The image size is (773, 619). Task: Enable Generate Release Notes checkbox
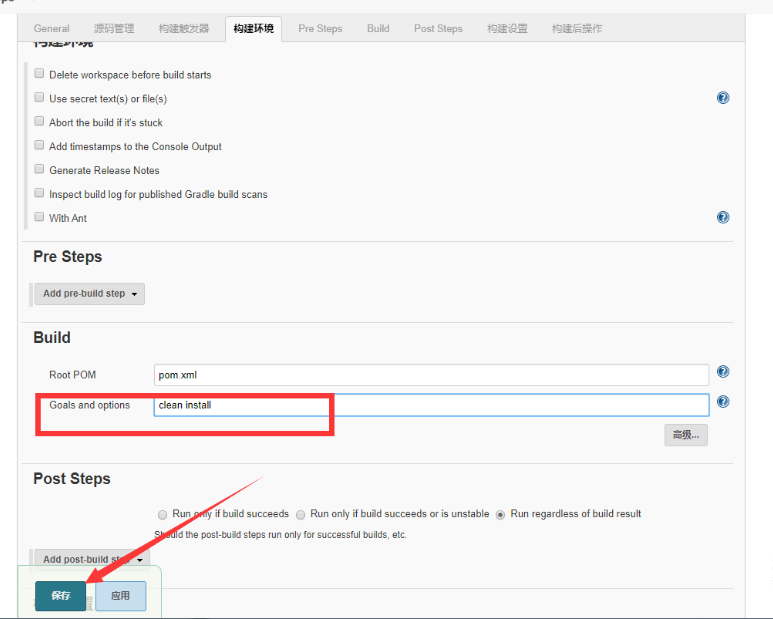click(x=39, y=169)
